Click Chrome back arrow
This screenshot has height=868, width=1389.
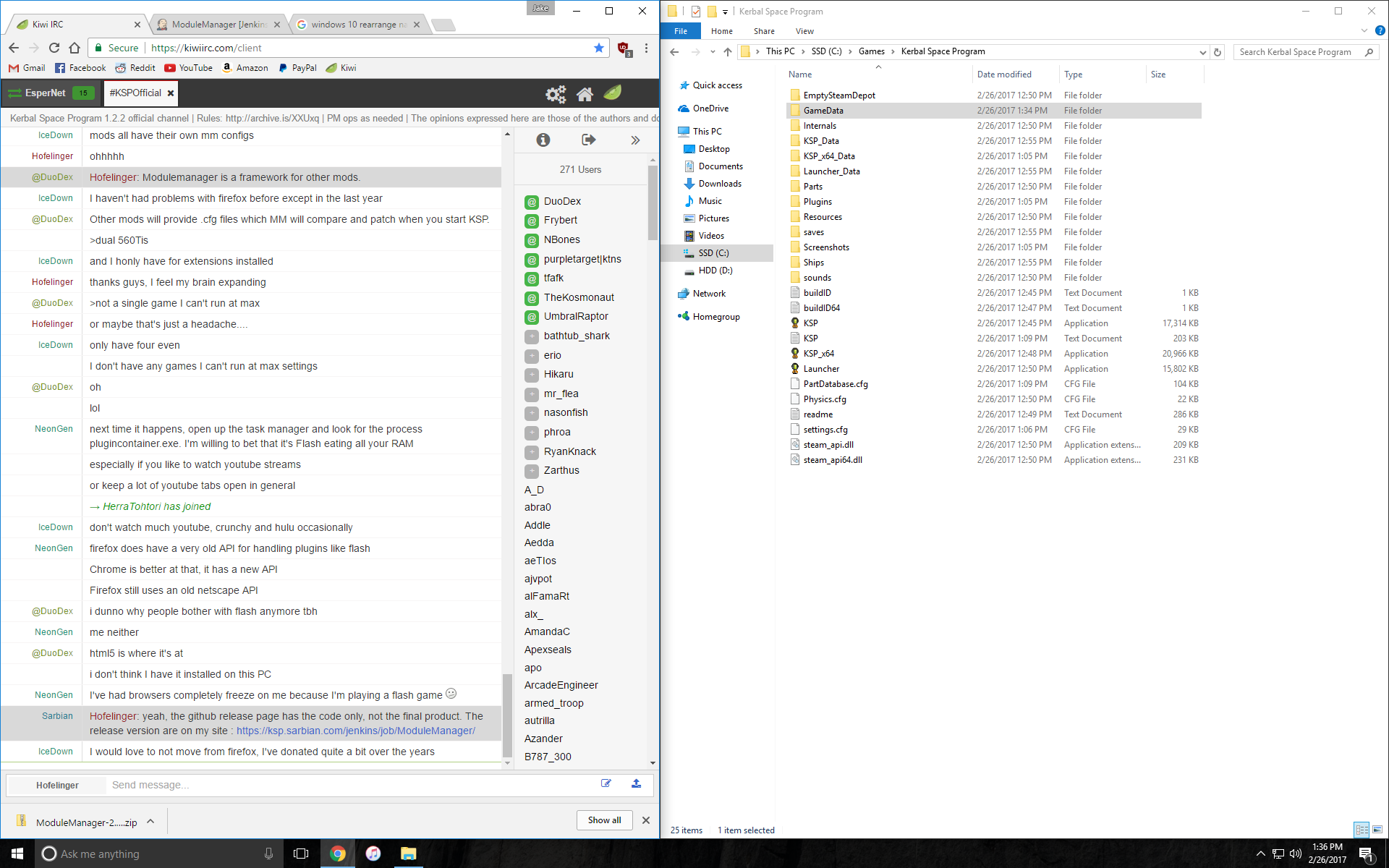(14, 48)
